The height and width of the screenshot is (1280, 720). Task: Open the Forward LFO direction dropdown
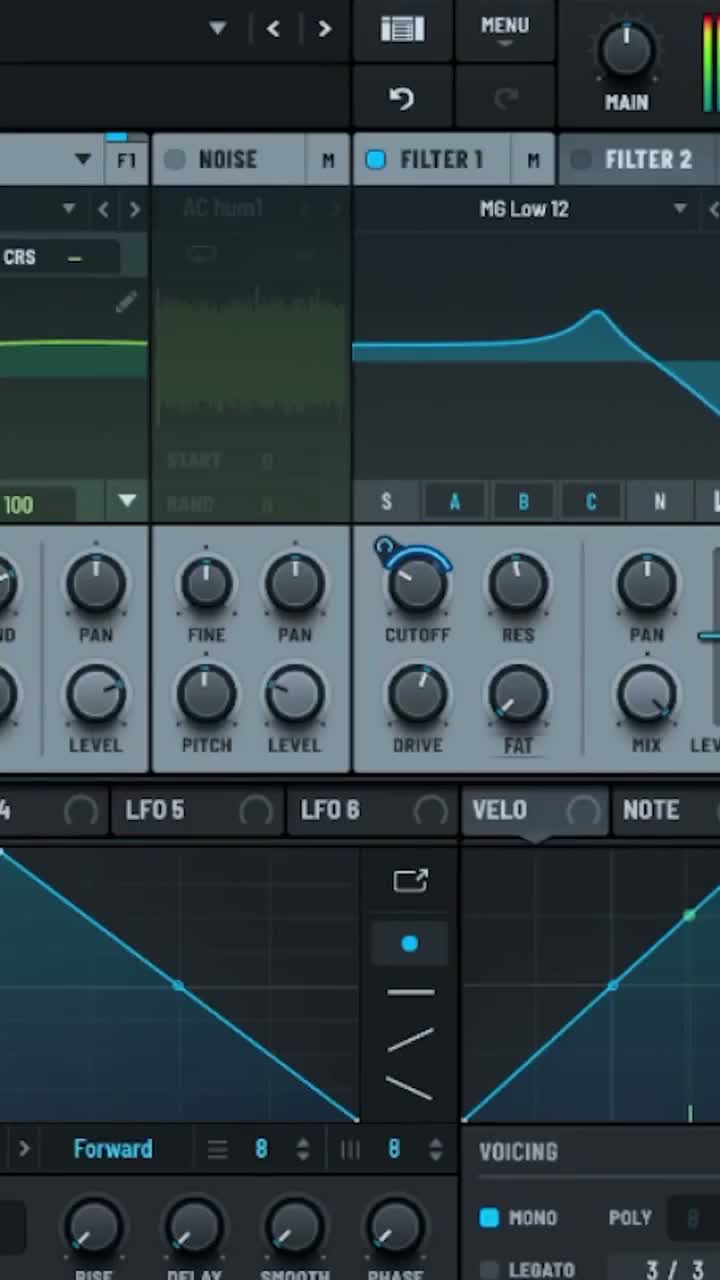(113, 1149)
